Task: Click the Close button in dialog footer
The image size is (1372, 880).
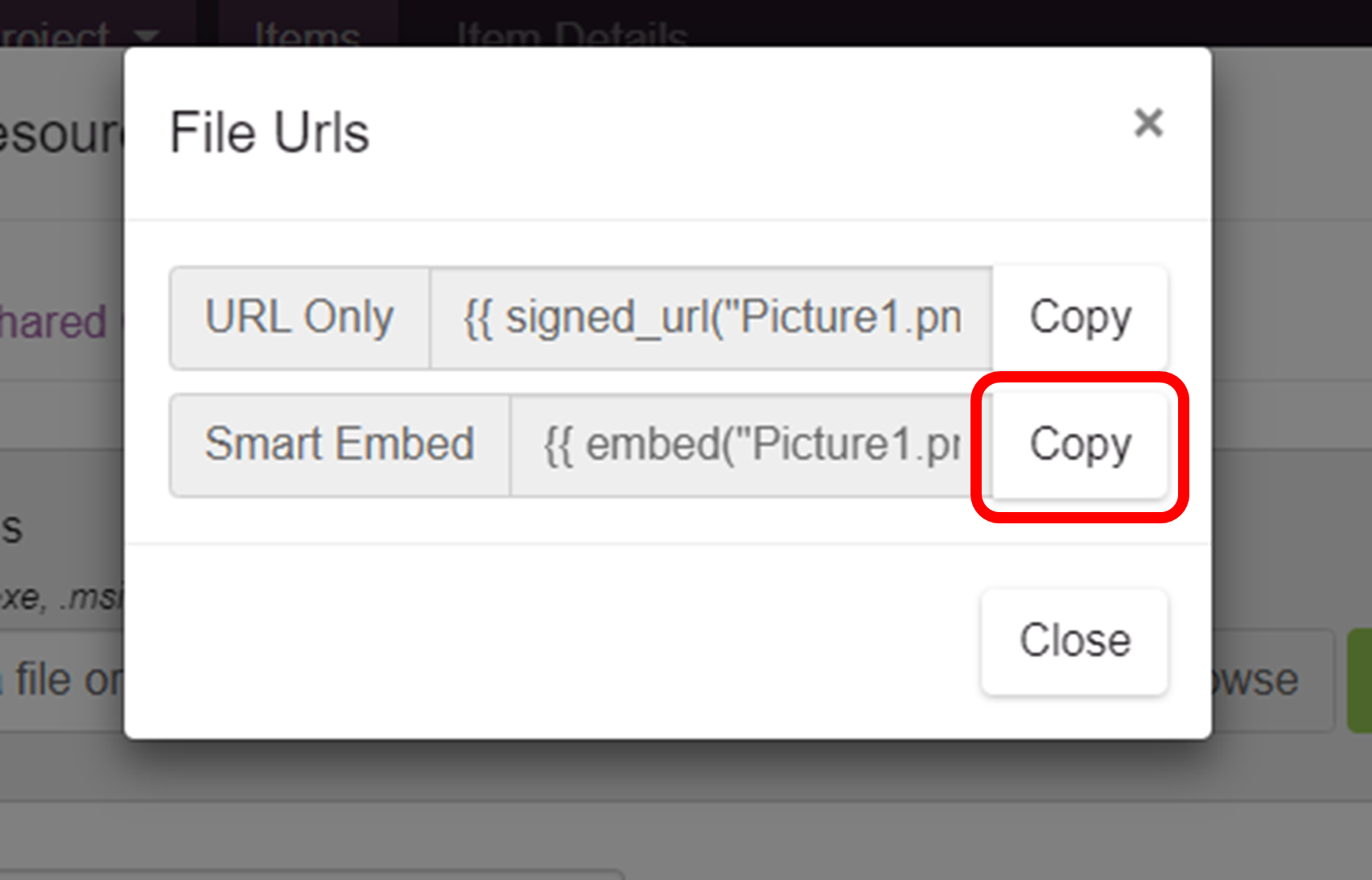Action: [x=1074, y=641]
